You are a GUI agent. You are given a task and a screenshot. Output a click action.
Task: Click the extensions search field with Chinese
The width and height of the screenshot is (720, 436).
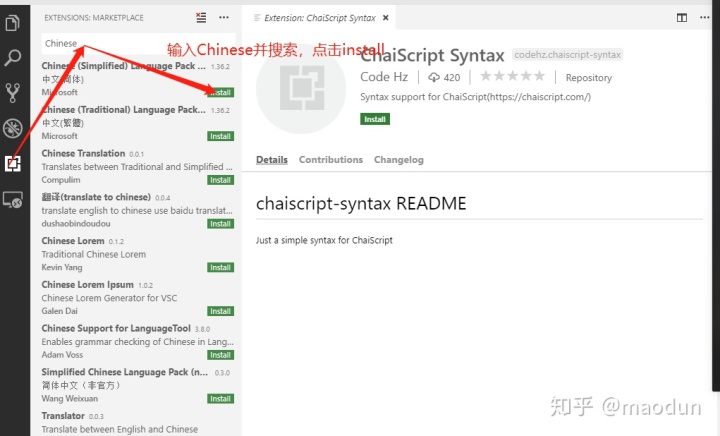point(138,44)
